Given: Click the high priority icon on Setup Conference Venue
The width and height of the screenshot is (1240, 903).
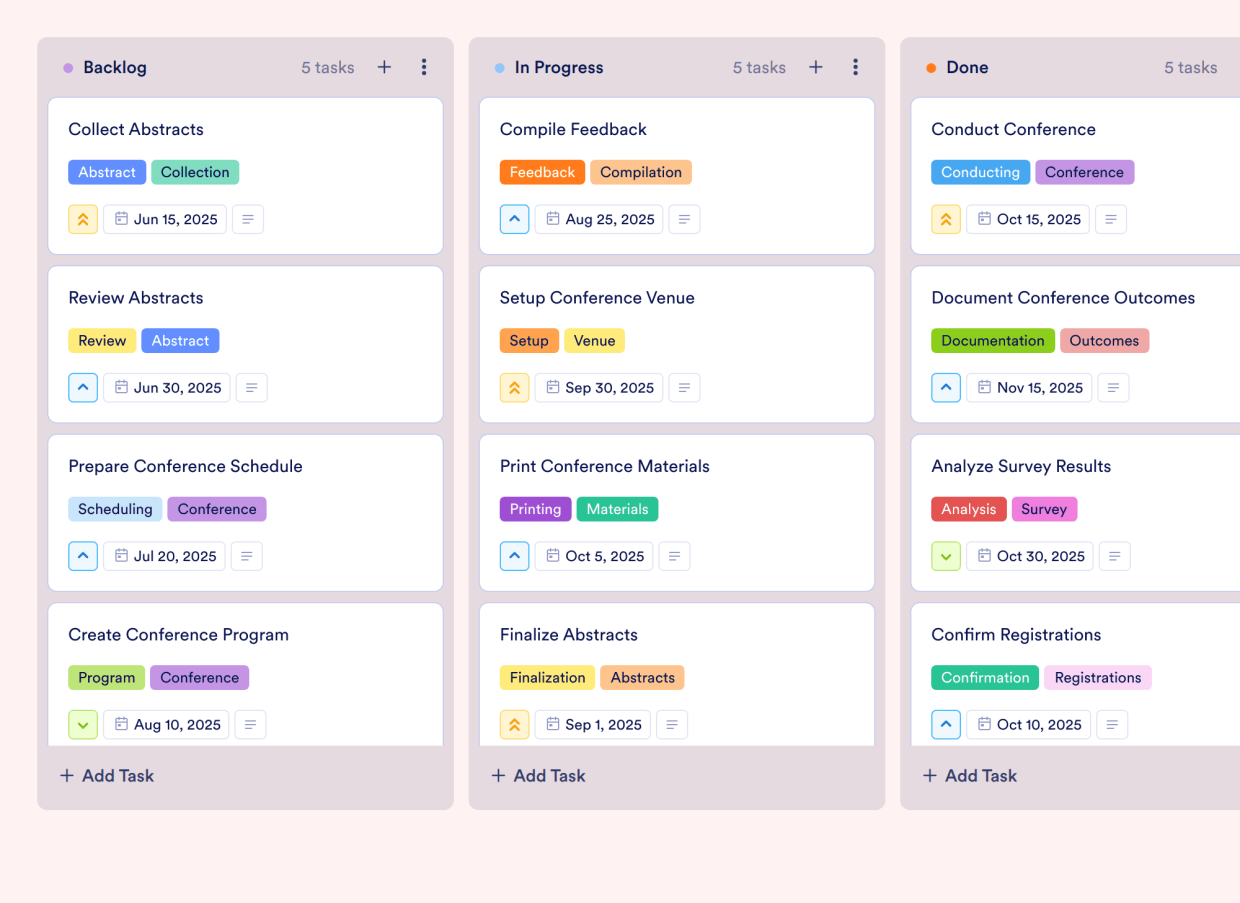Looking at the screenshot, I should pos(514,387).
